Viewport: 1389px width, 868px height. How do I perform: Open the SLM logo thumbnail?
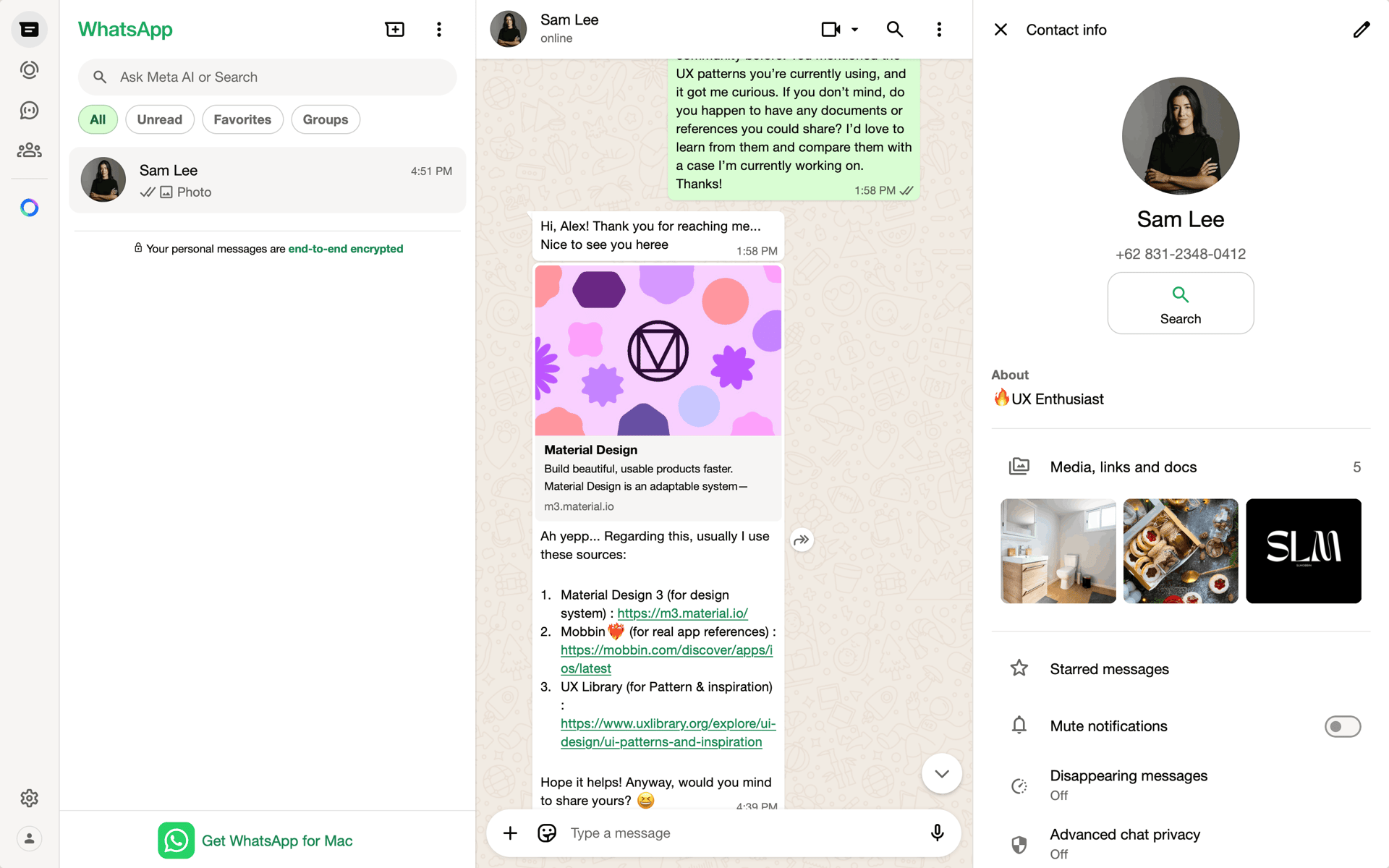coord(1304,551)
